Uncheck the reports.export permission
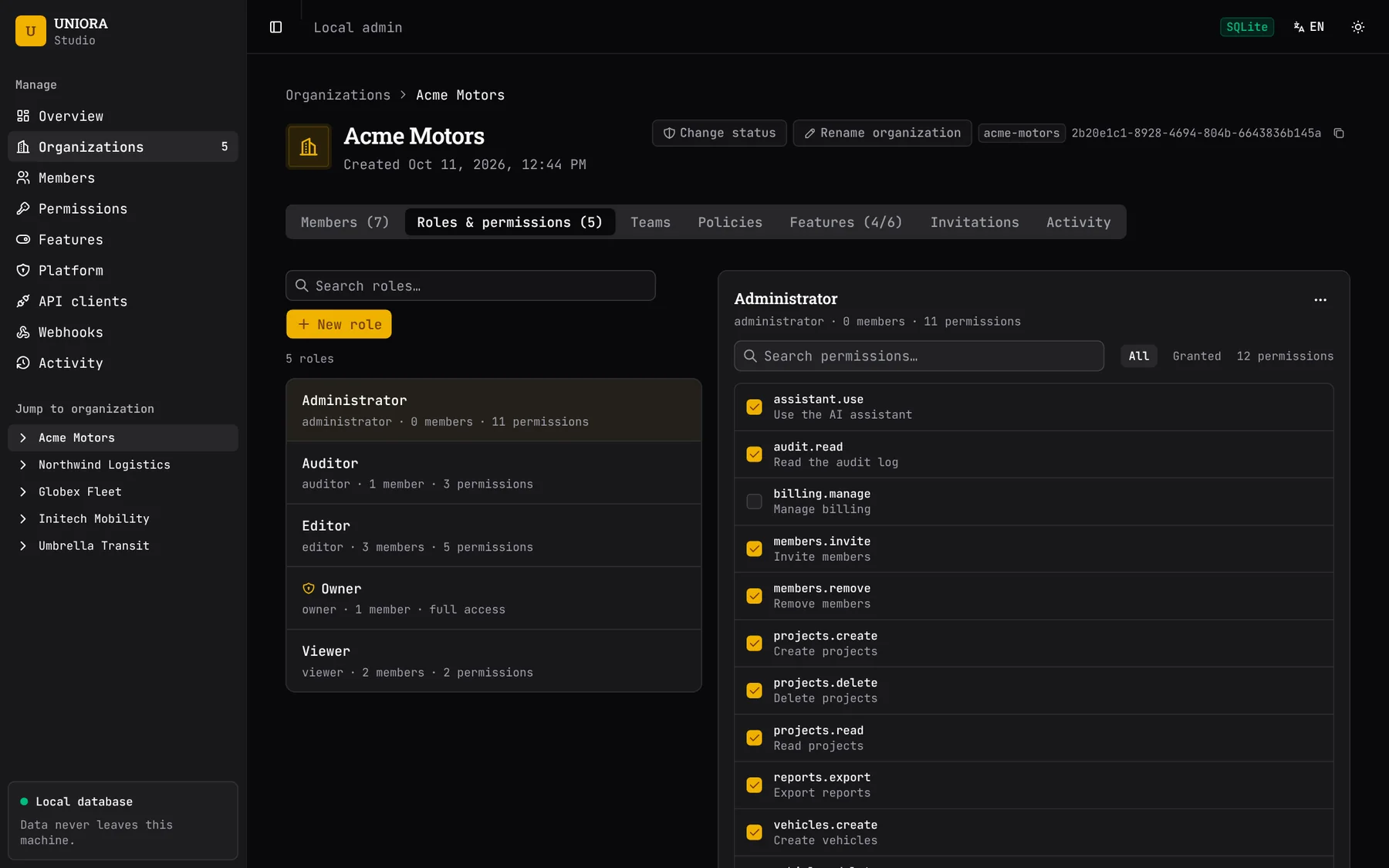The image size is (1389, 868). (754, 785)
